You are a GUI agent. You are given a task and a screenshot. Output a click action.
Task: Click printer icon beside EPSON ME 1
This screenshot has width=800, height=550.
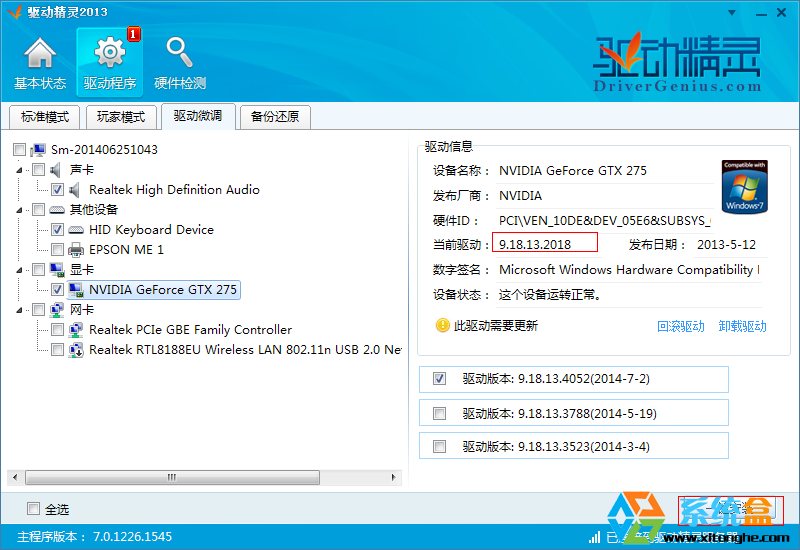click(76, 249)
